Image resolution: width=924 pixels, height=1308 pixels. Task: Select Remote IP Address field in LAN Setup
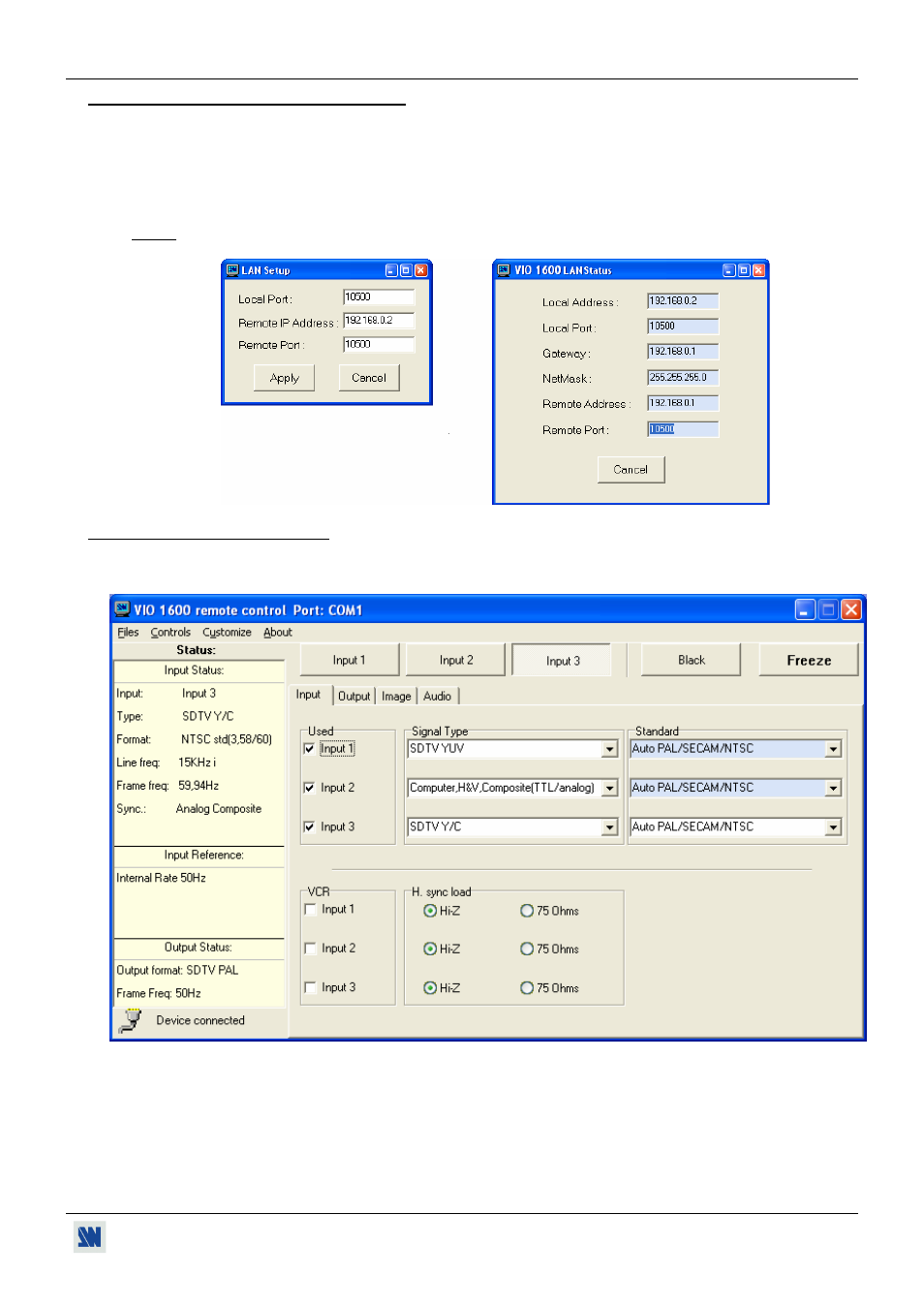[x=379, y=321]
